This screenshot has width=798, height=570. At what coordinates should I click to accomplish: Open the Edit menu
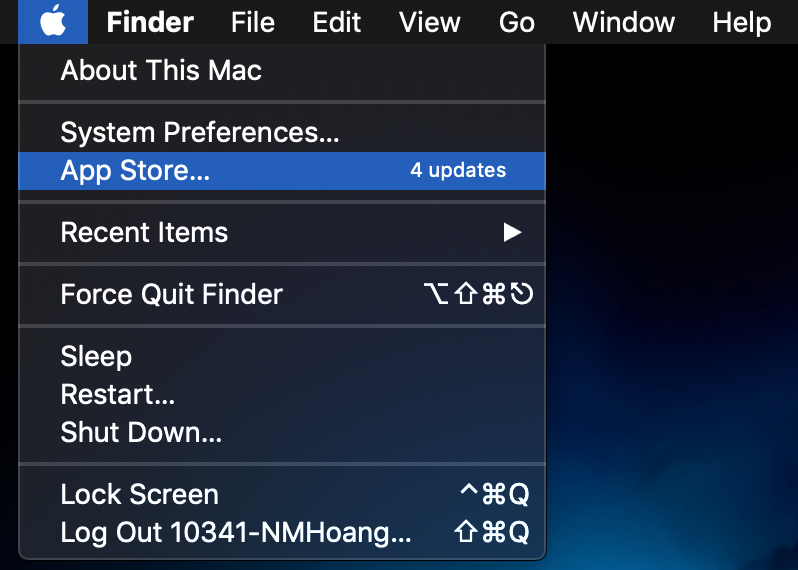click(x=336, y=22)
